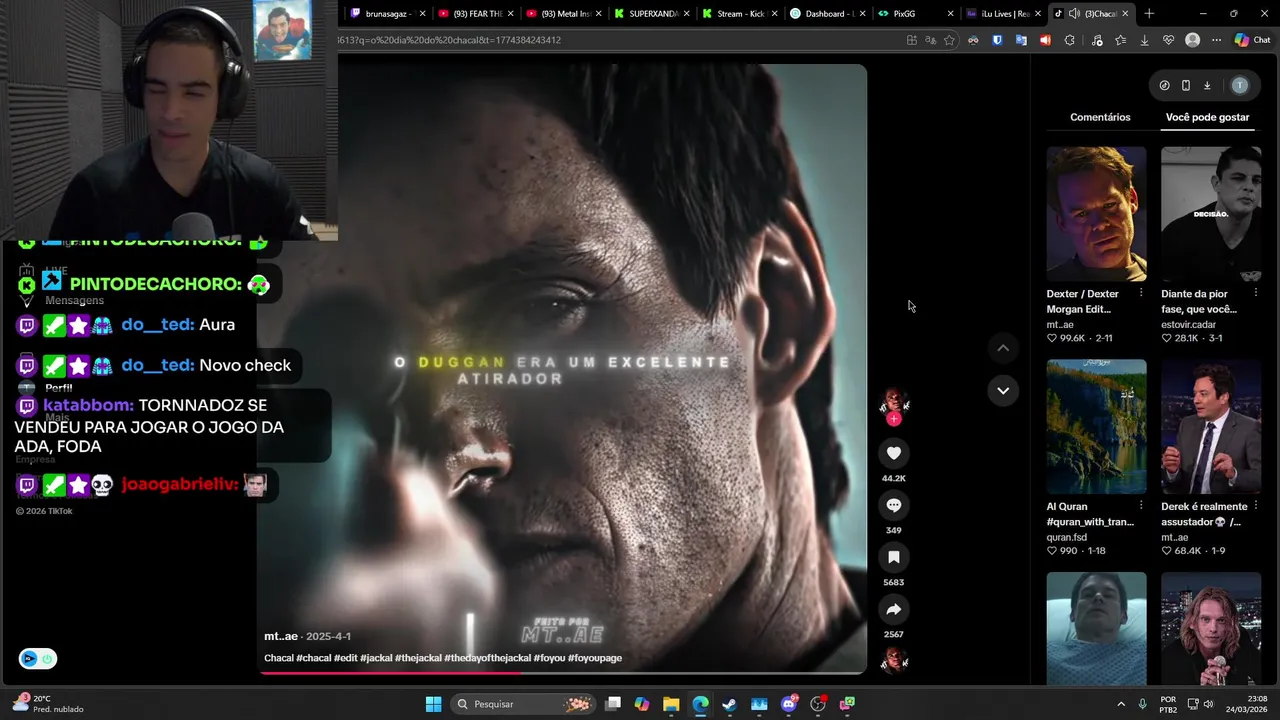Viewport: 1280px width, 720px height.
Task: Open the comments bubble showing 349
Action: click(894, 505)
